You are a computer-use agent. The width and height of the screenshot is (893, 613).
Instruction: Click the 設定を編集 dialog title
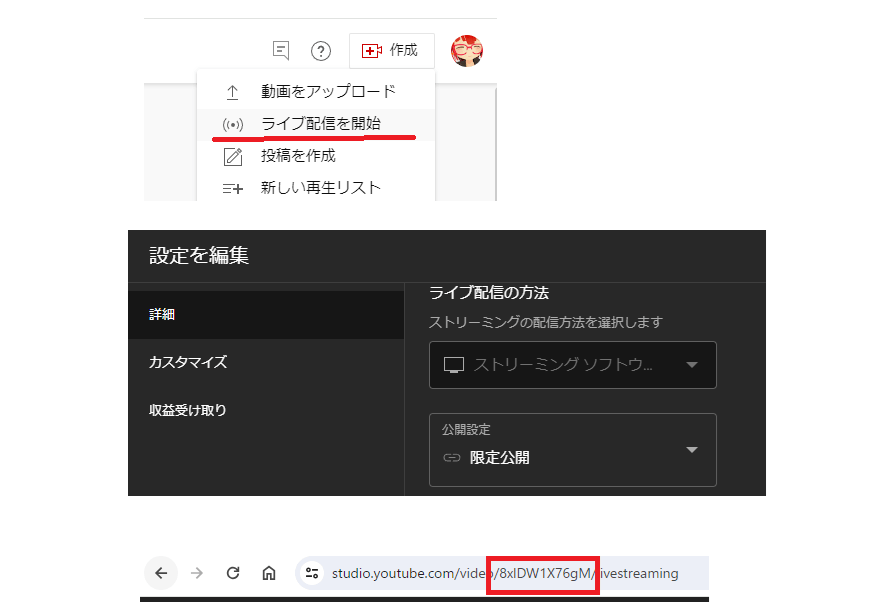pos(199,255)
